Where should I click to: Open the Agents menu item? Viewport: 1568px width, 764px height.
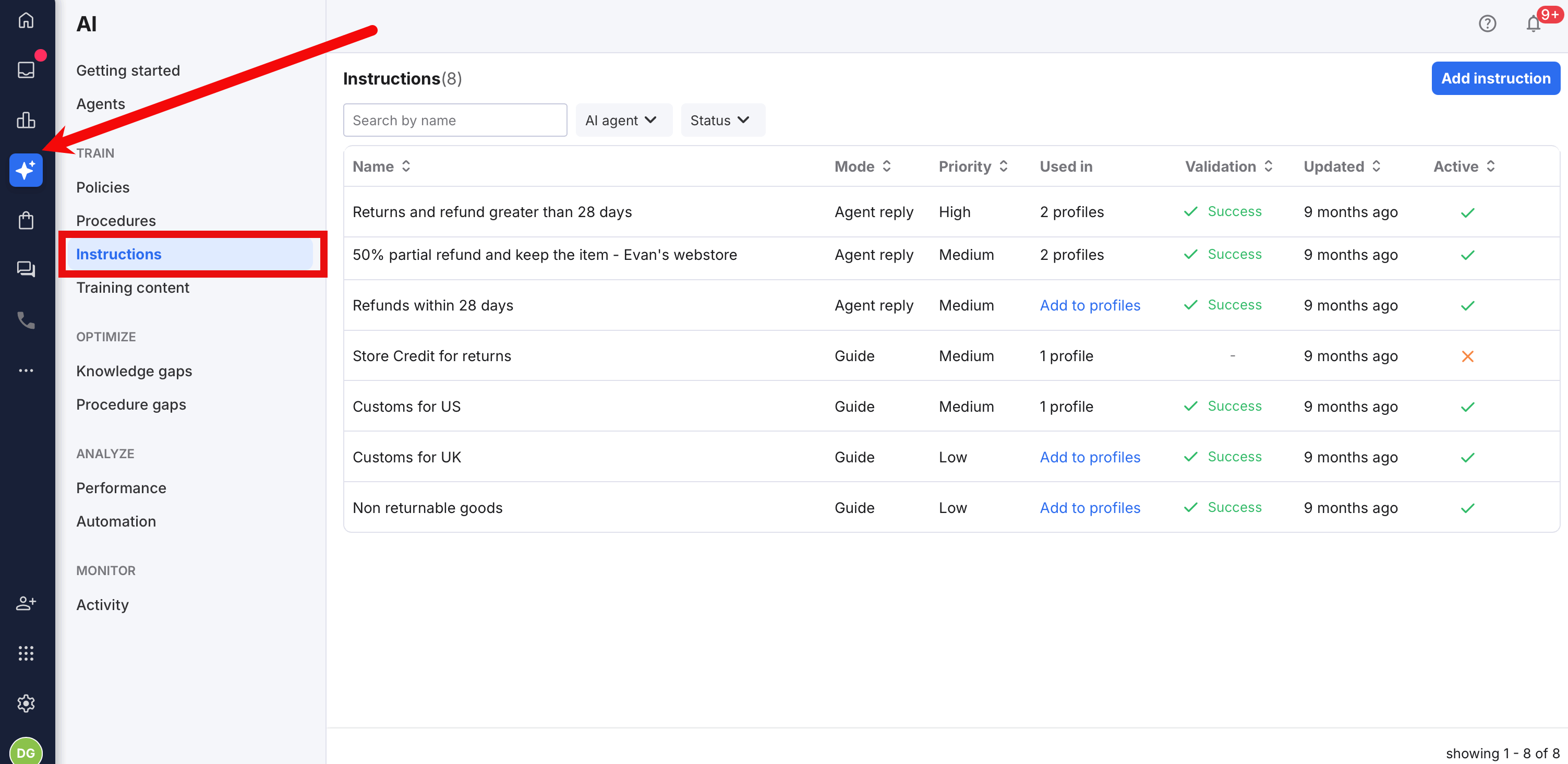[101, 104]
